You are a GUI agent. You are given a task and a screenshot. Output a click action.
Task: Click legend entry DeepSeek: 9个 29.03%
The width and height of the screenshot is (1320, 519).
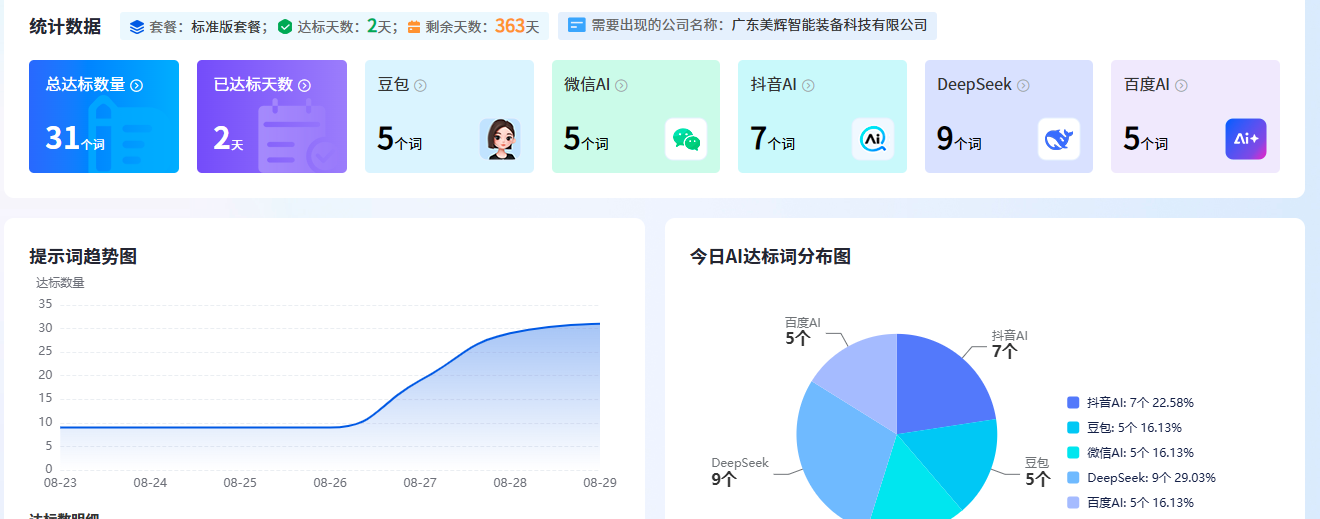(1142, 478)
